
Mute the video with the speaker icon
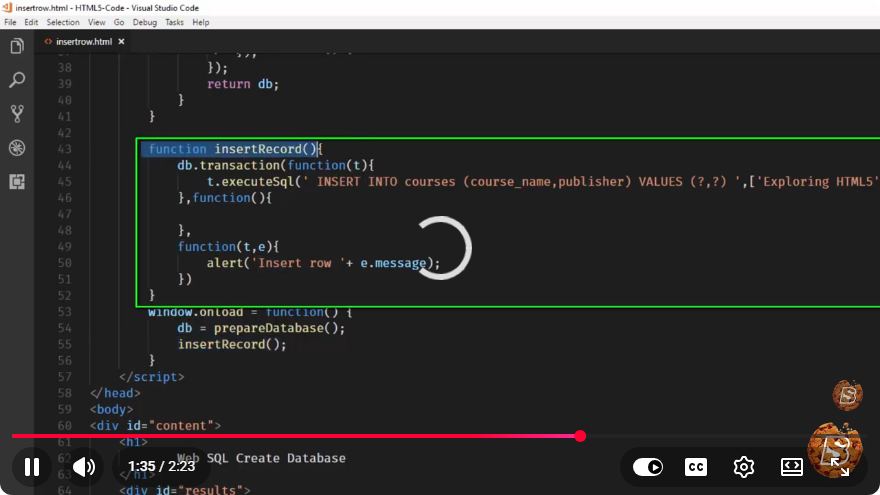coord(84,466)
